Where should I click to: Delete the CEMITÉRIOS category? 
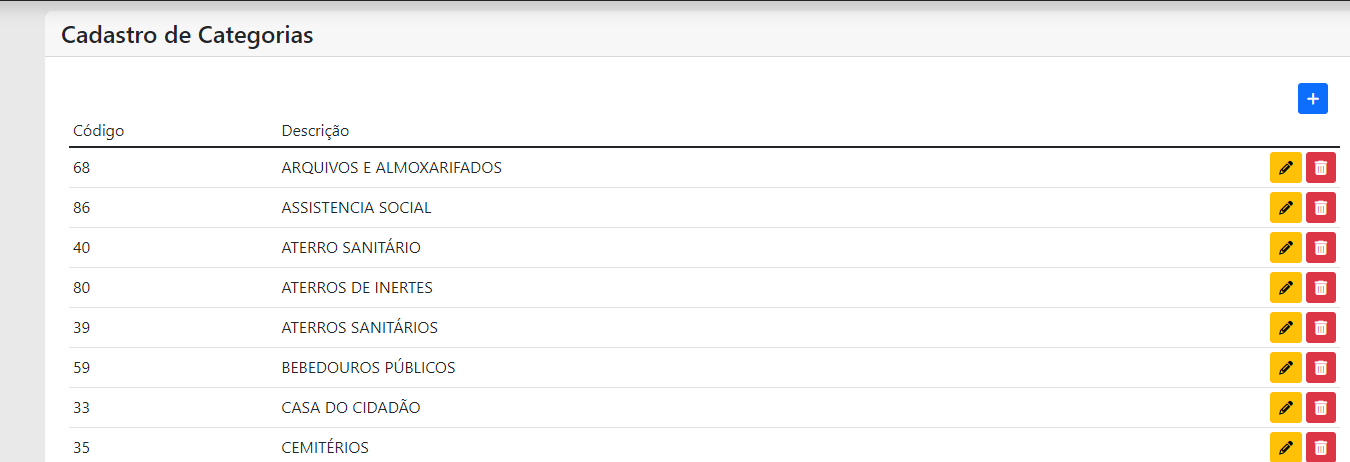point(1321,447)
